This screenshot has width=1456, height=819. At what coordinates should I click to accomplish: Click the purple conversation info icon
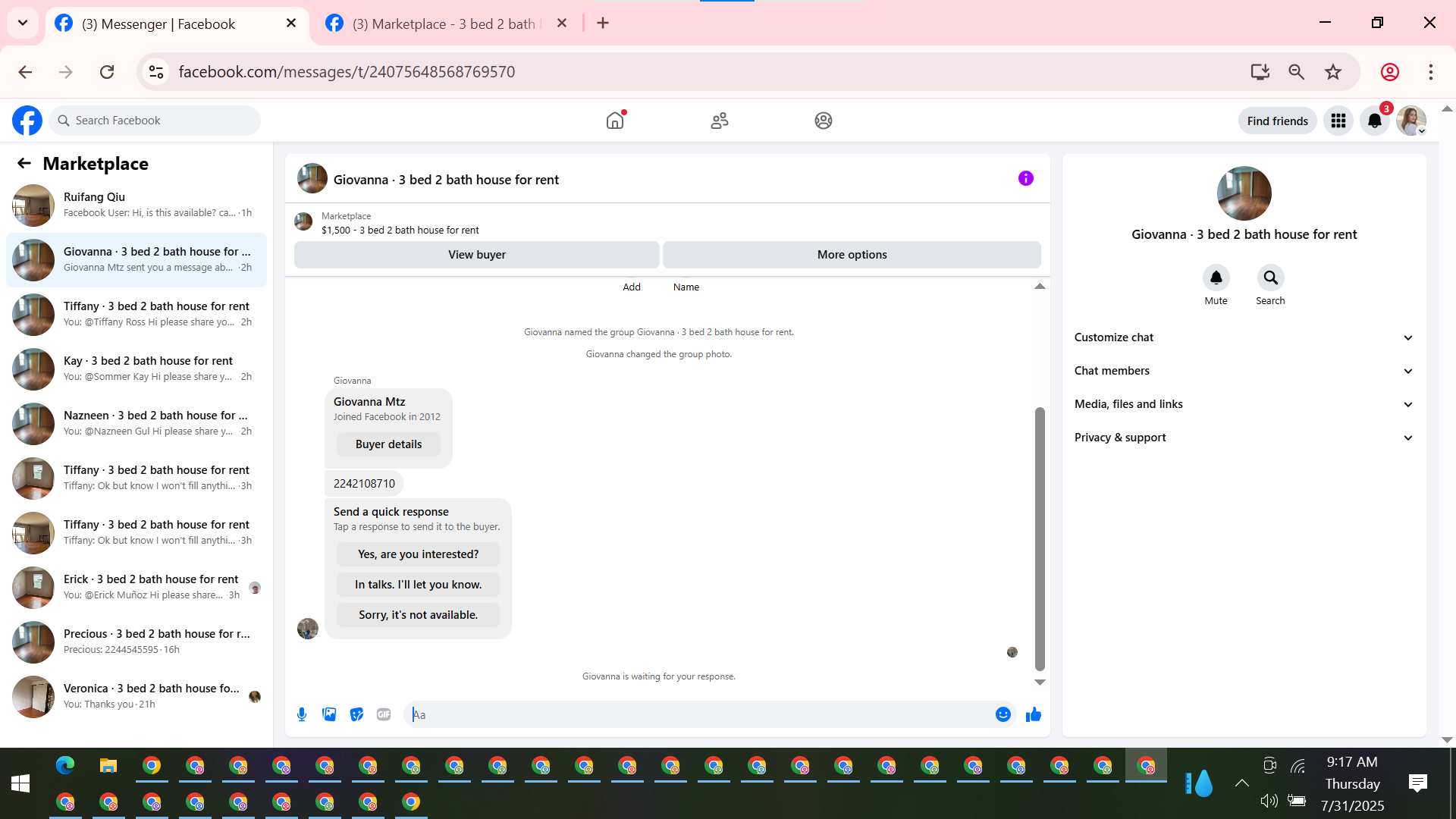(x=1025, y=178)
